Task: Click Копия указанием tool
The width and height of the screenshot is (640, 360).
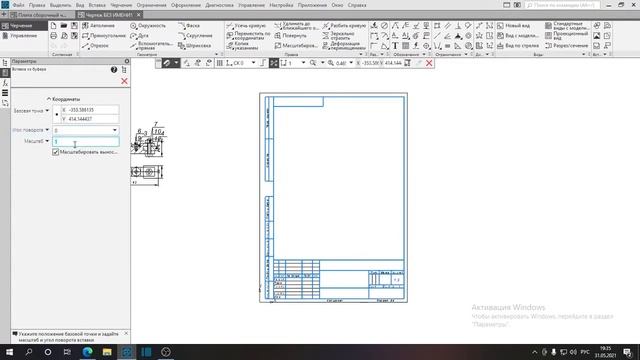Action: coord(242,46)
